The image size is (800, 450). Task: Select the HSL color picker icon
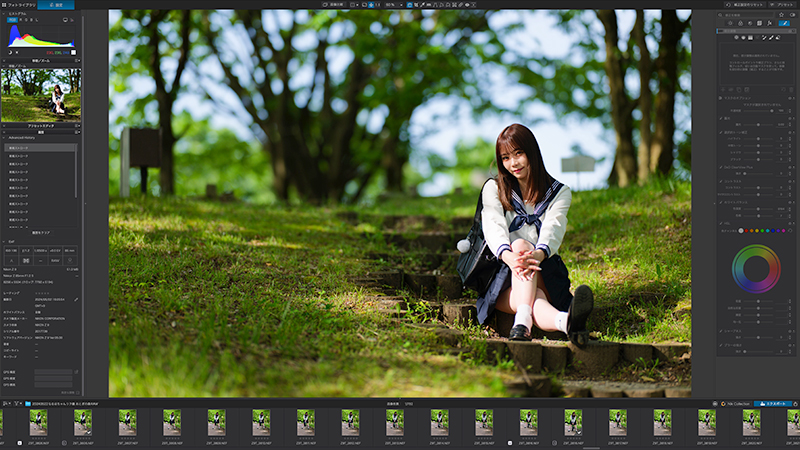tap(790, 231)
